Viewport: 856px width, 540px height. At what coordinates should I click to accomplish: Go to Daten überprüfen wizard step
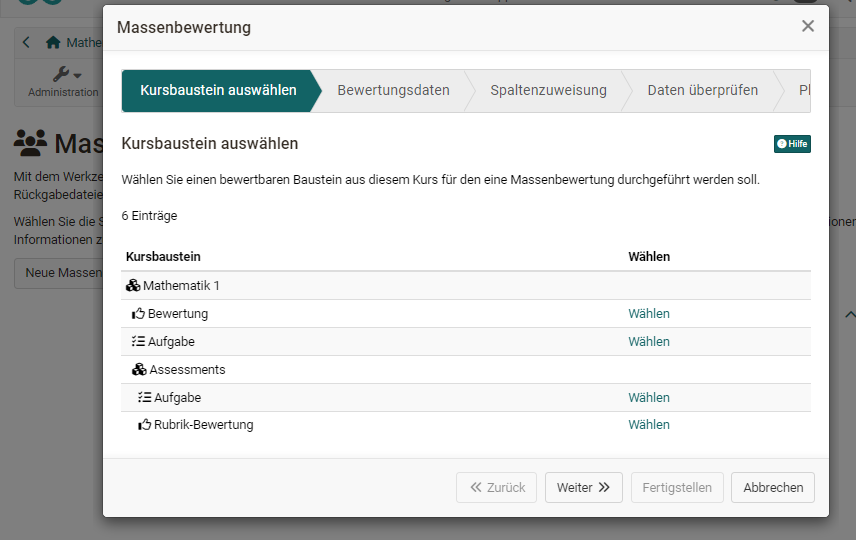[703, 91]
